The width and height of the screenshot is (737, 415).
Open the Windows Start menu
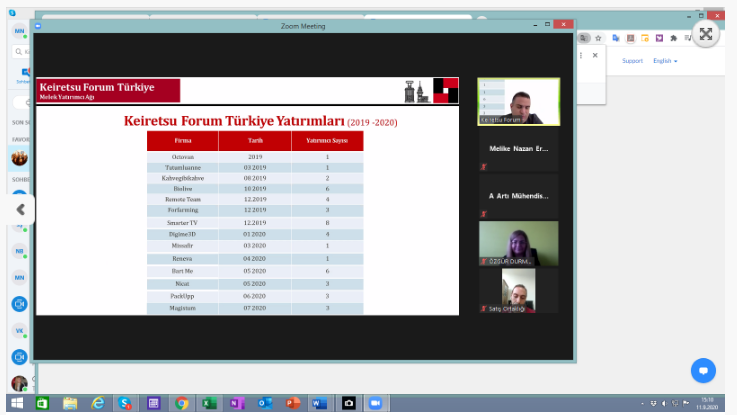tap(17, 403)
